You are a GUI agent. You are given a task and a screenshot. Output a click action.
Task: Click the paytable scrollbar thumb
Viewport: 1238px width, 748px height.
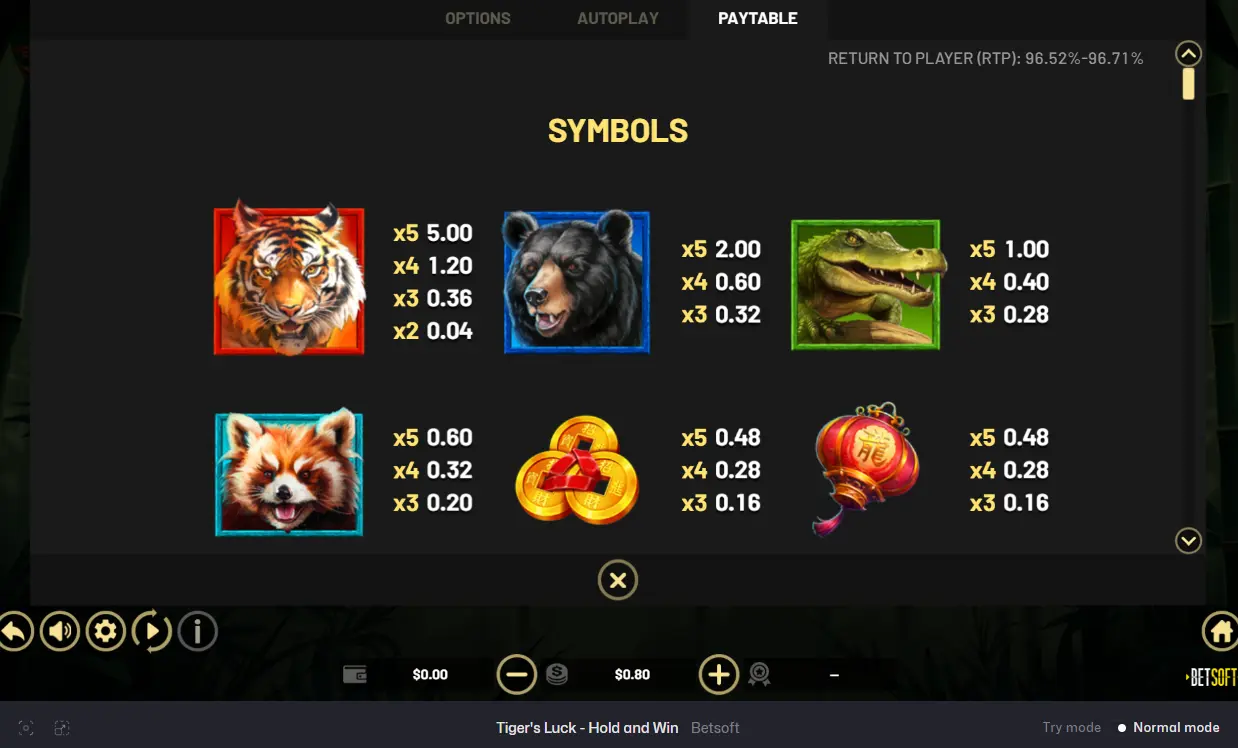1188,84
